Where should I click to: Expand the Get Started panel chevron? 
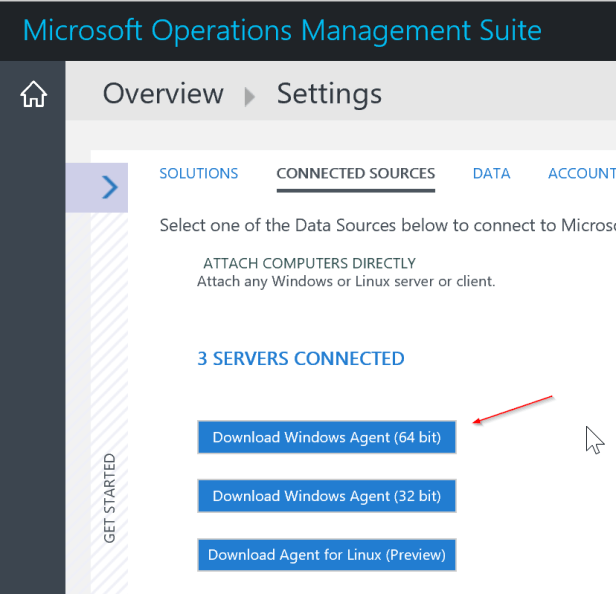point(109,187)
